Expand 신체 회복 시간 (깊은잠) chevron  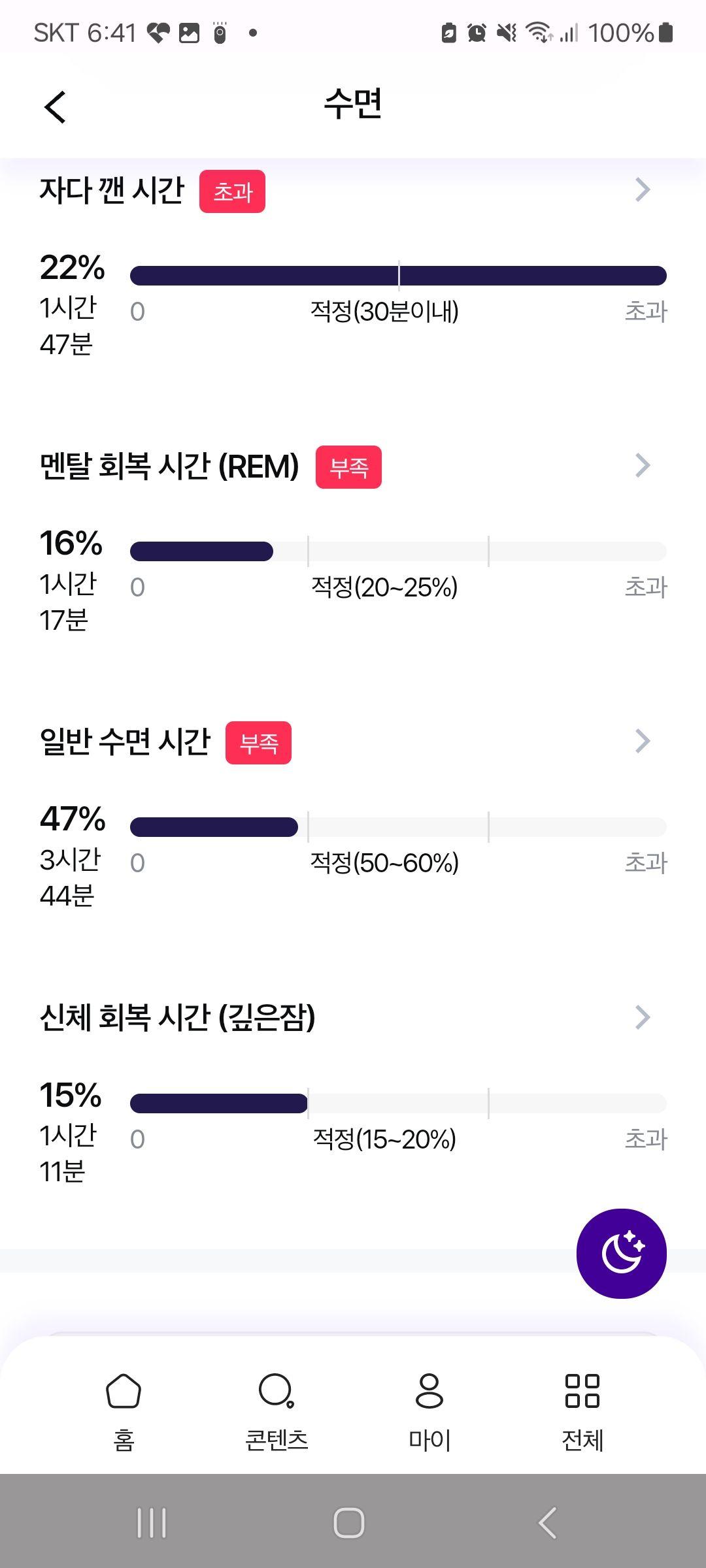[x=643, y=1017]
